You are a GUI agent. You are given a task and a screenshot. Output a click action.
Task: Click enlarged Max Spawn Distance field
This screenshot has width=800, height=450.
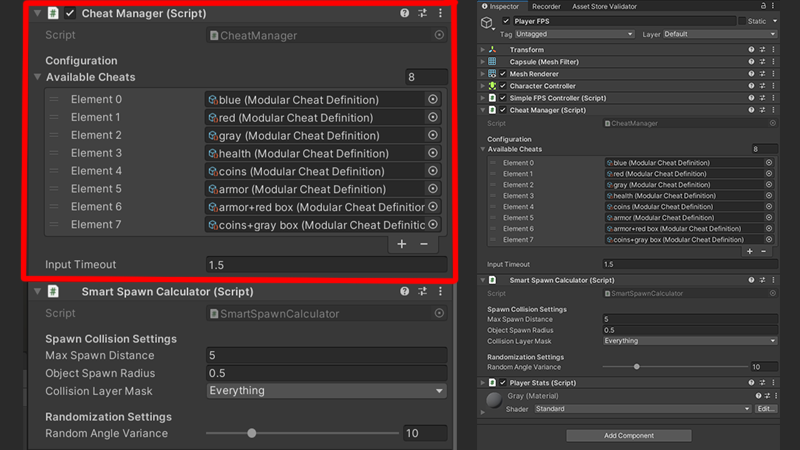click(x=327, y=355)
